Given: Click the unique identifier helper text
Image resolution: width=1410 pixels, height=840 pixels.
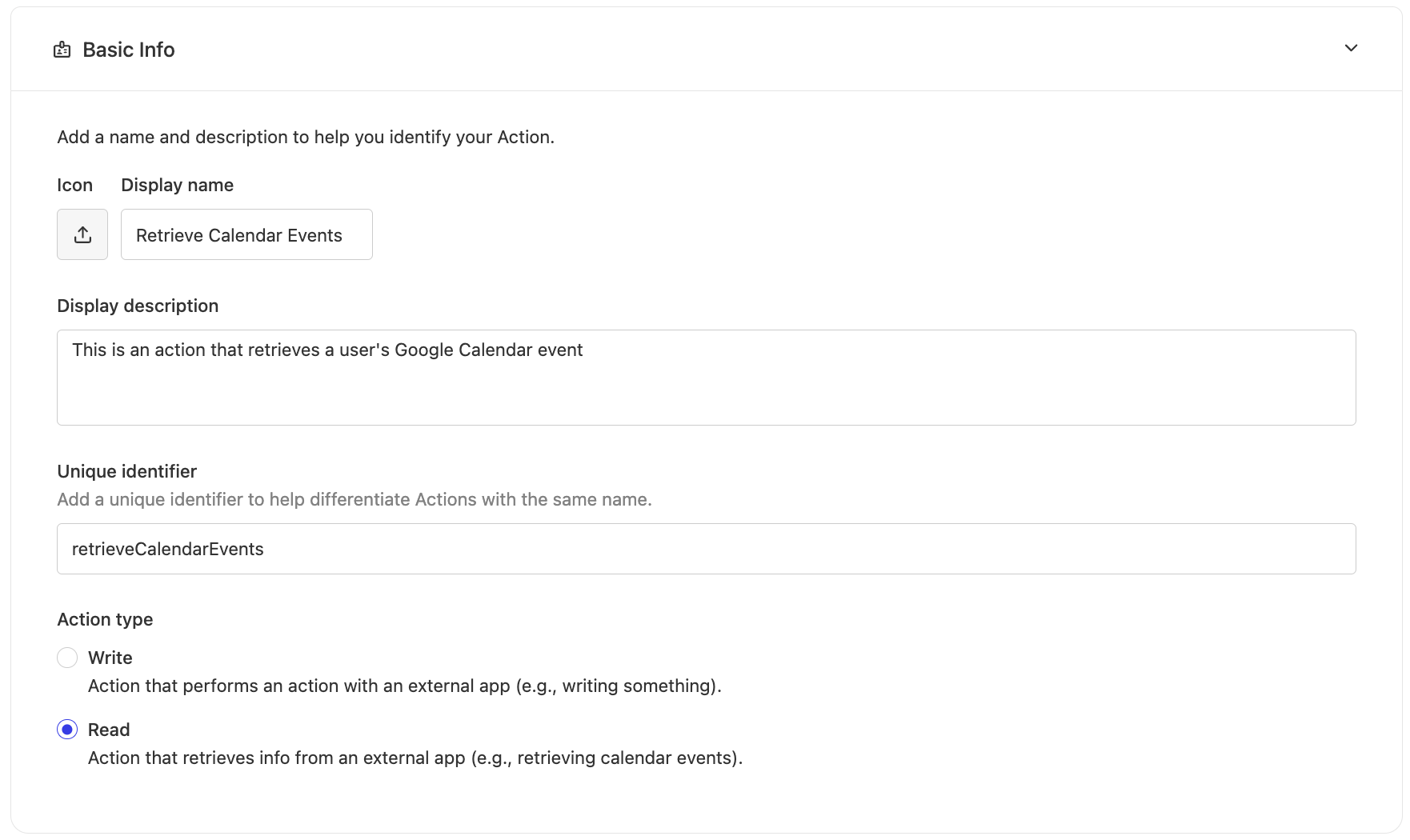Looking at the screenshot, I should (354, 499).
